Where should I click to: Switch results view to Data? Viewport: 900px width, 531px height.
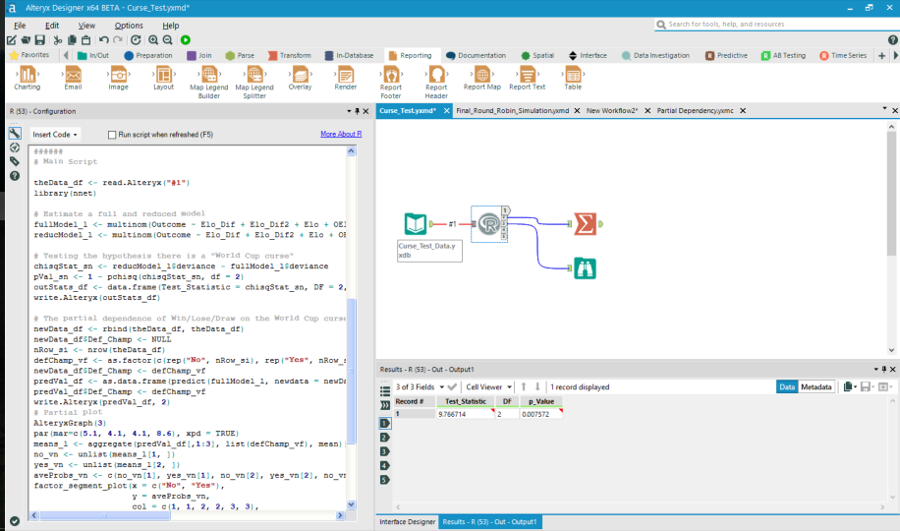[x=787, y=386]
